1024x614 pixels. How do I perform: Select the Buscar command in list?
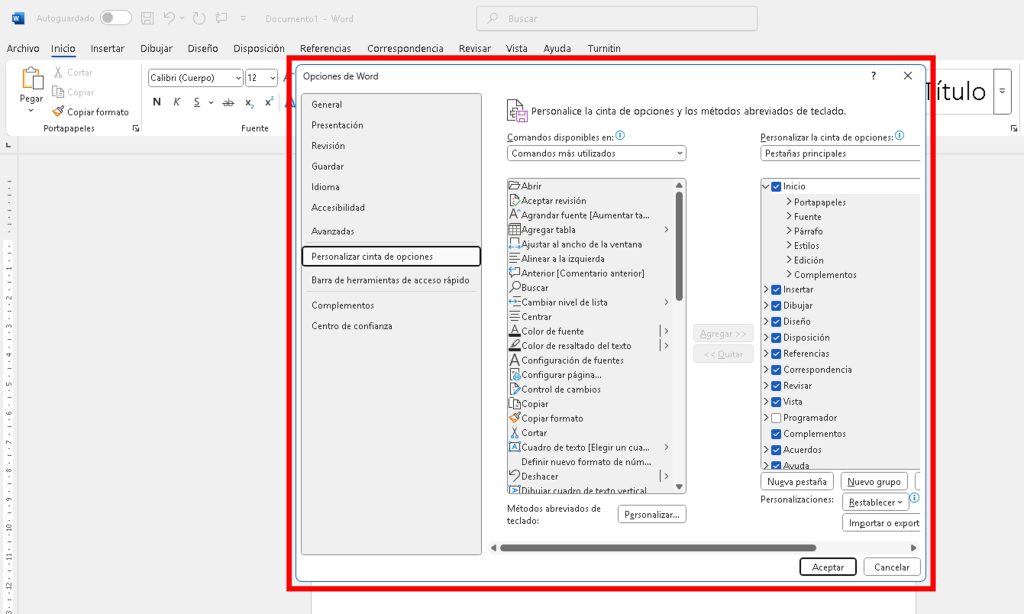[535, 288]
